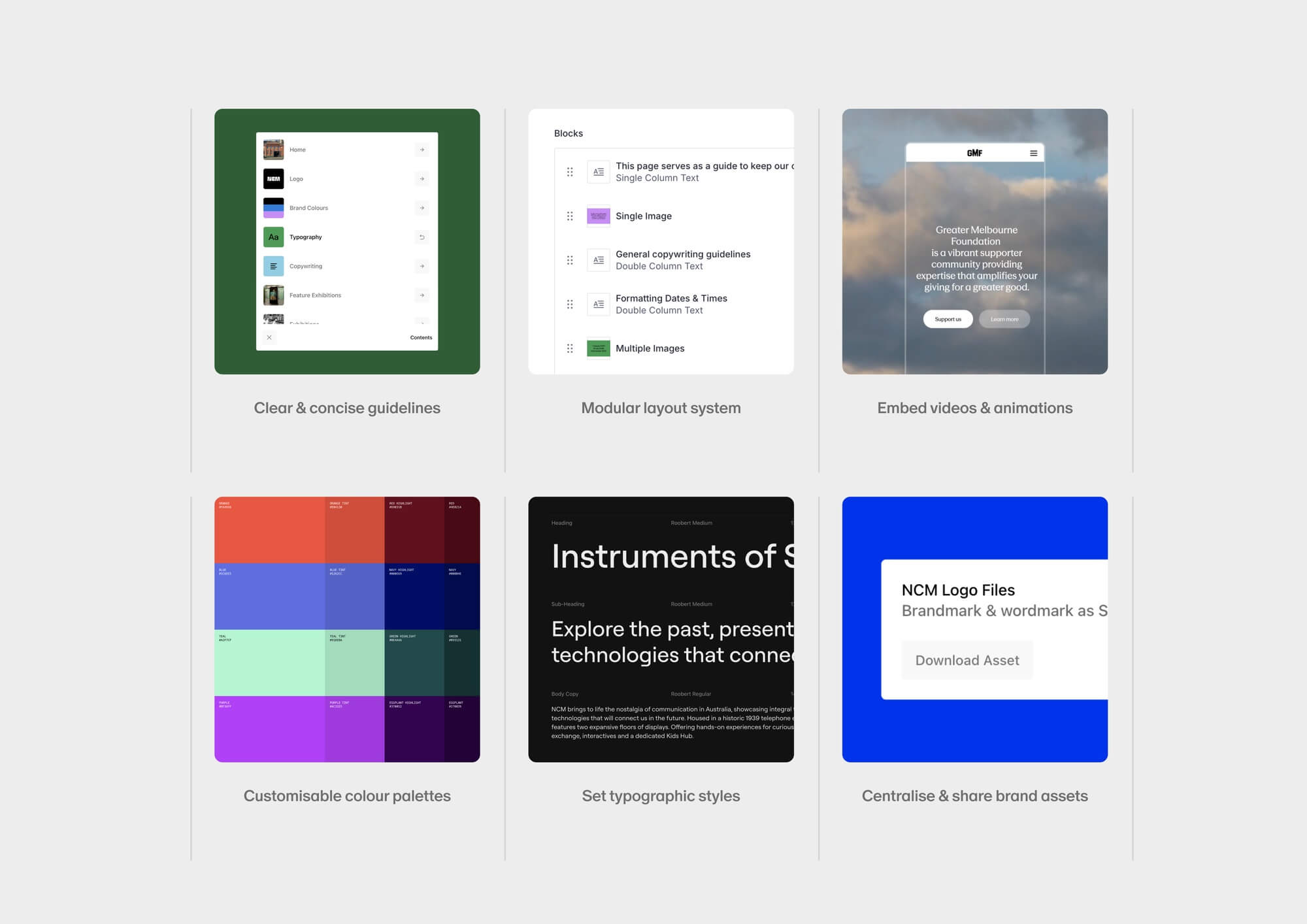Select the Copywriting blue text icon

[273, 266]
